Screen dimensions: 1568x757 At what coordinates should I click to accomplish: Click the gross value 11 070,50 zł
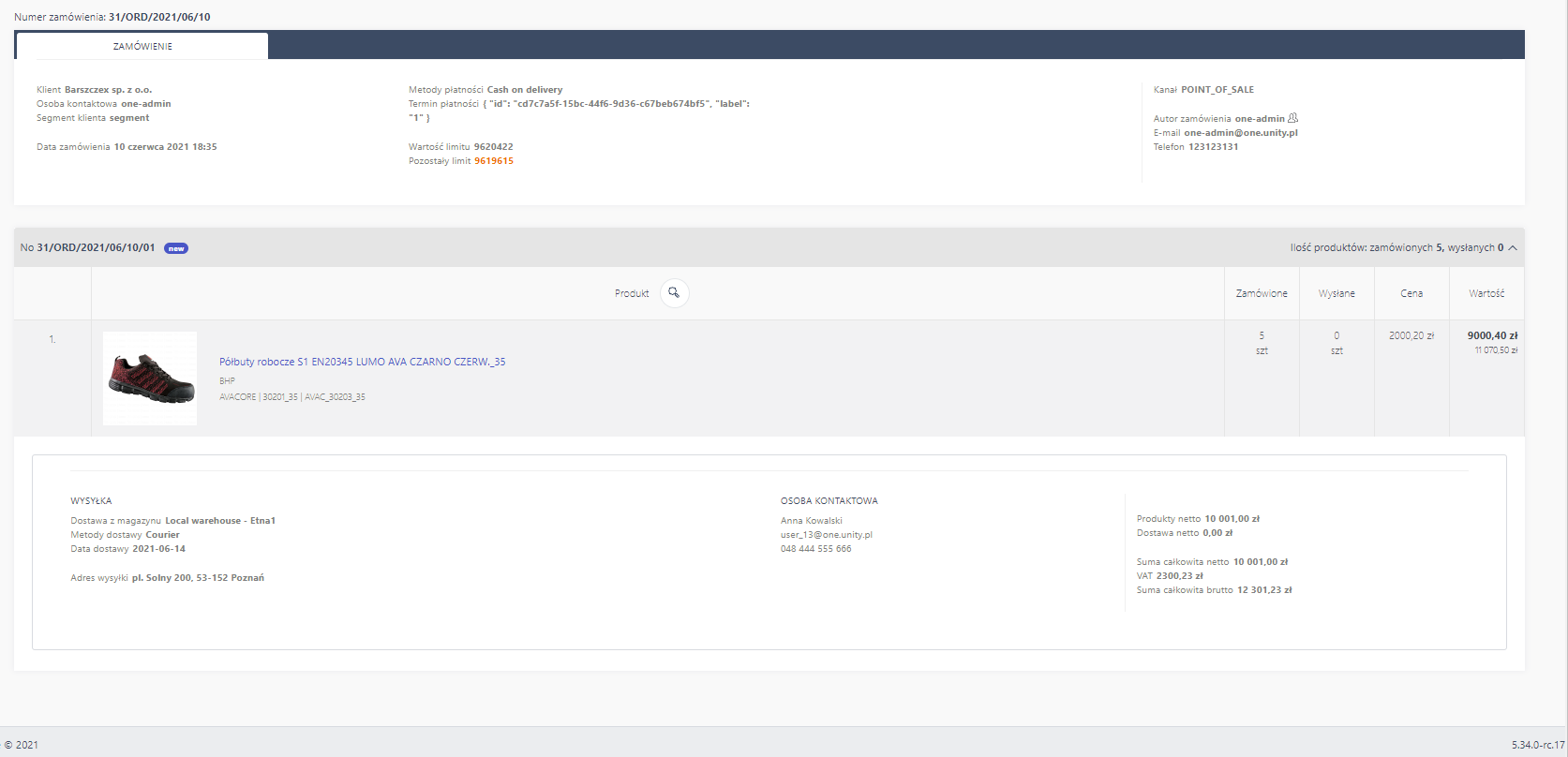pos(1496,350)
